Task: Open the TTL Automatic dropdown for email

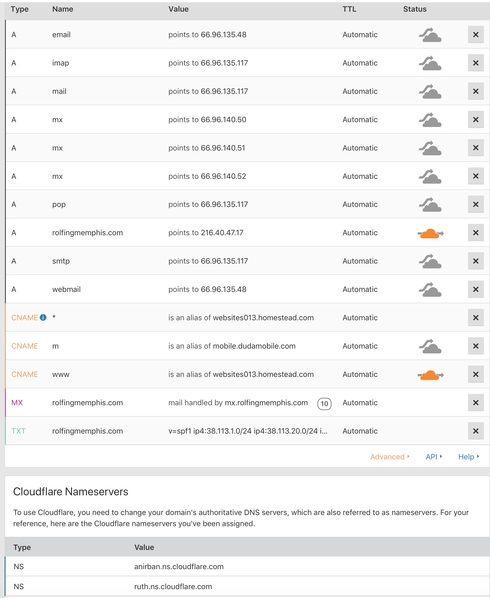Action: [360, 35]
